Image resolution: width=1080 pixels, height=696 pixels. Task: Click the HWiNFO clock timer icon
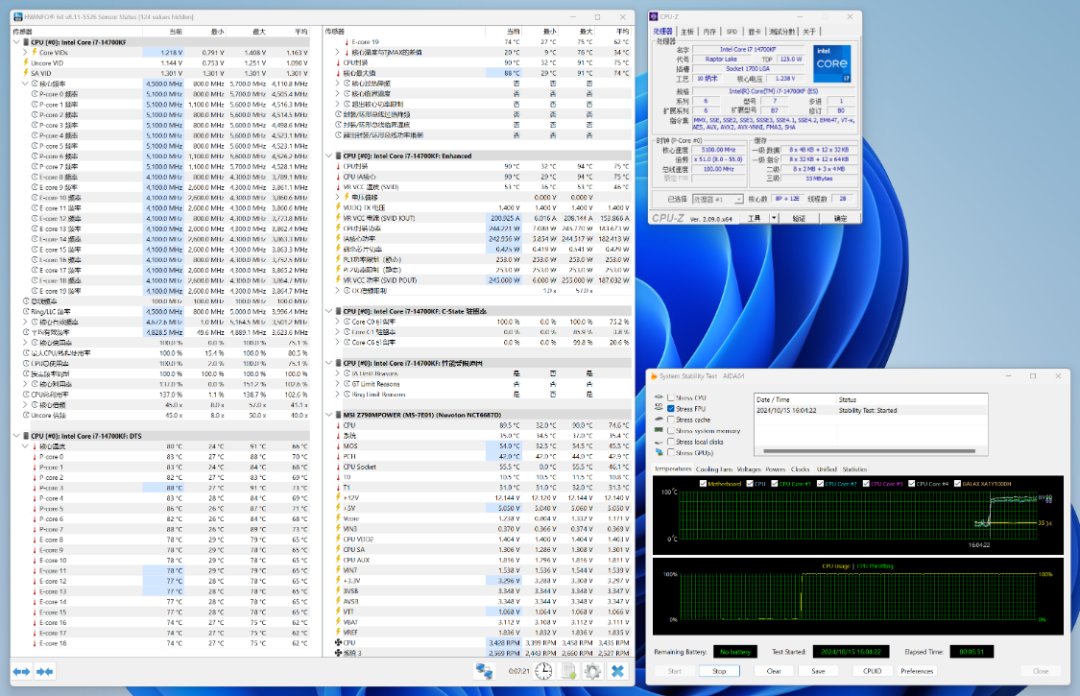click(x=543, y=671)
